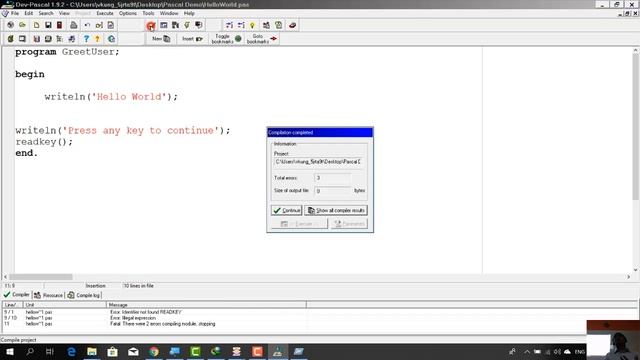Switch to the Compile log tab
Screen dimensions: 640x360
[84, 295]
